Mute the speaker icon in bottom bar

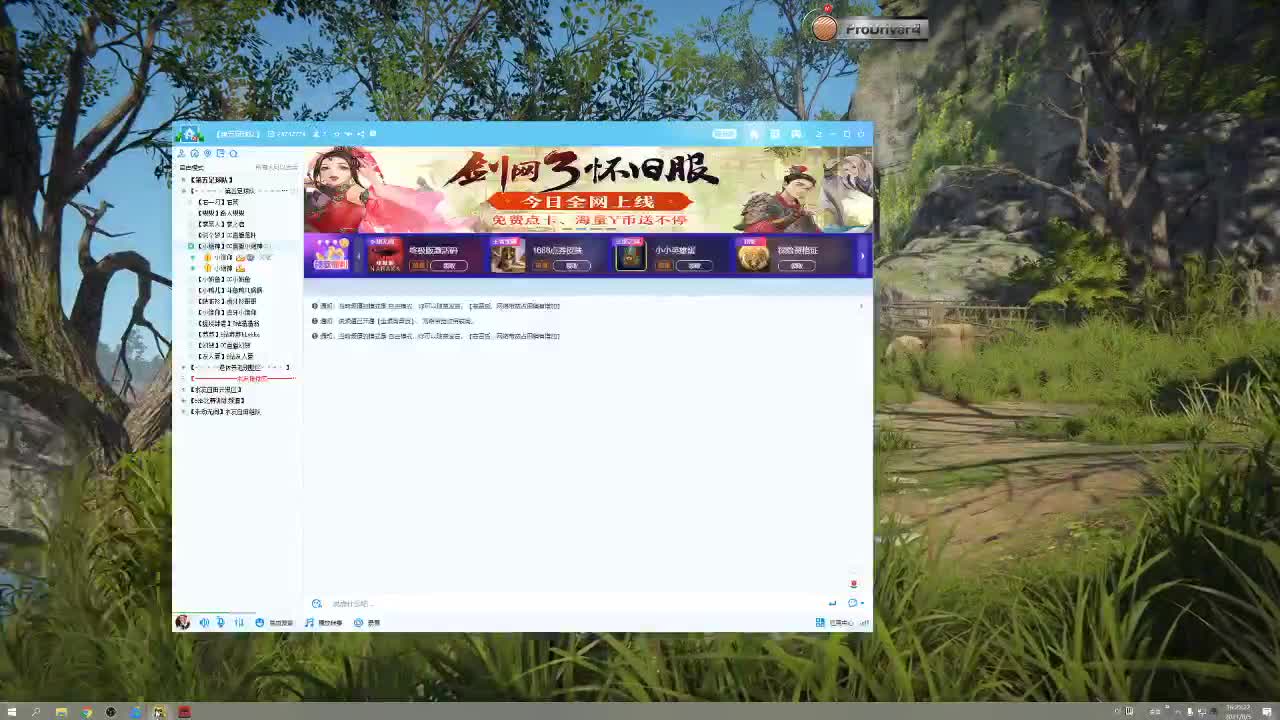204,622
